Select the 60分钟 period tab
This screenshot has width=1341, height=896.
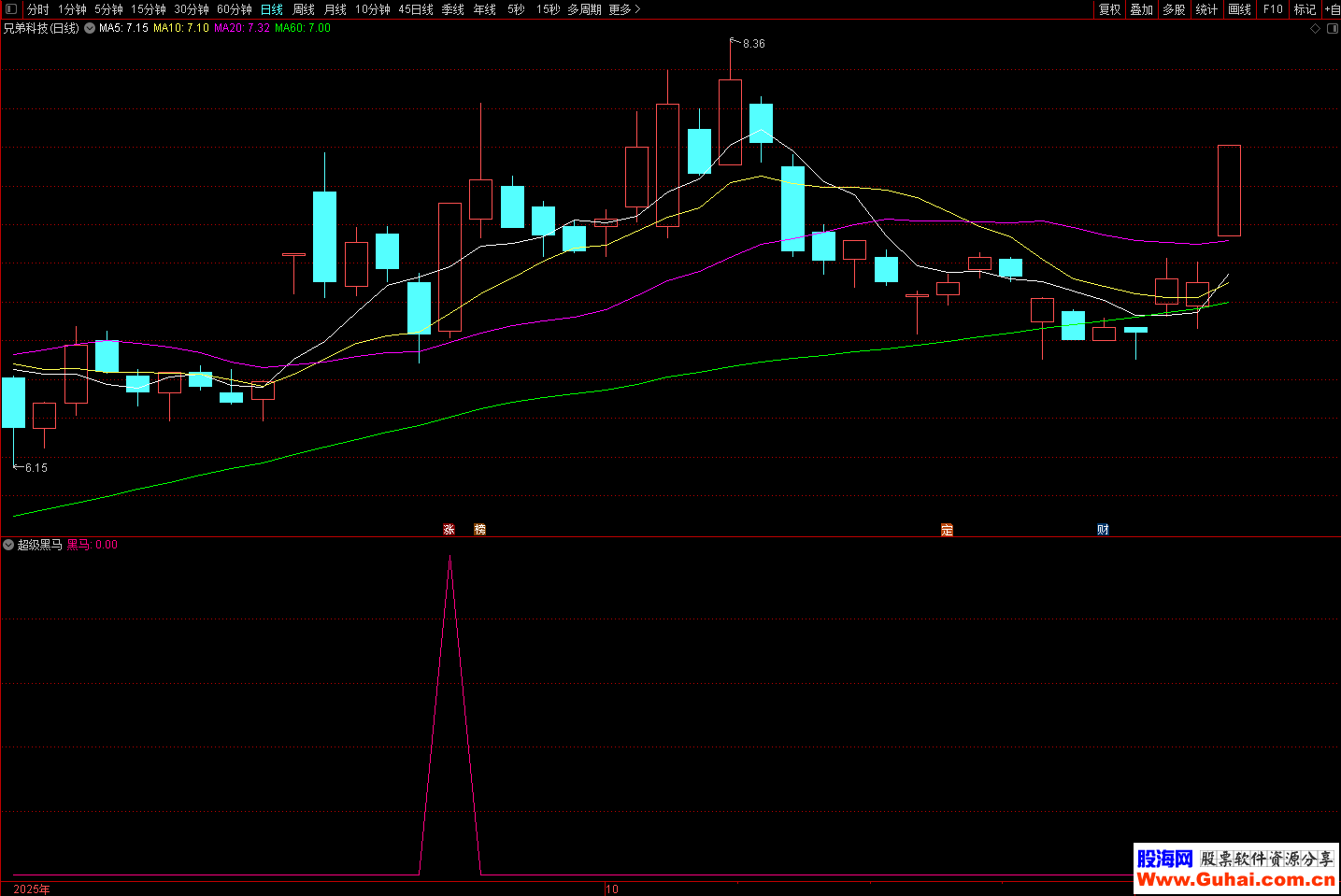235,9
